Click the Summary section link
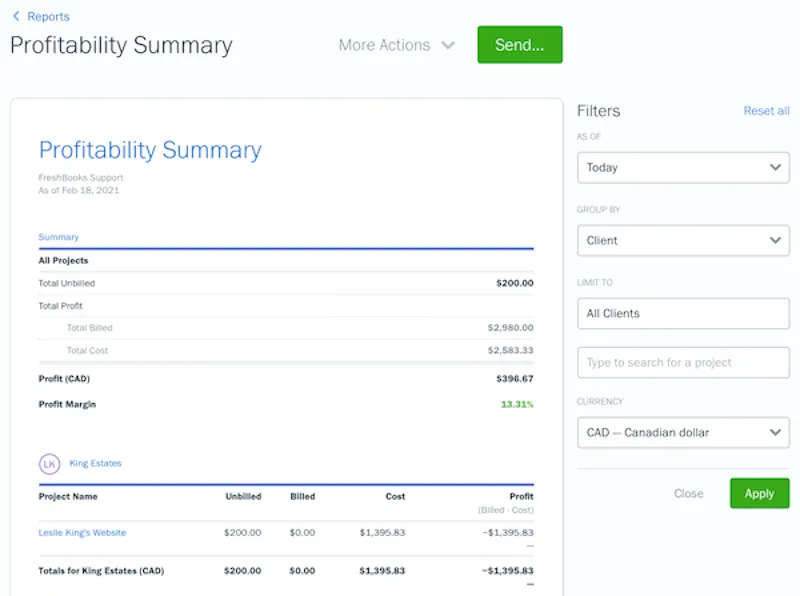This screenshot has width=800, height=596. pyautogui.click(x=58, y=237)
